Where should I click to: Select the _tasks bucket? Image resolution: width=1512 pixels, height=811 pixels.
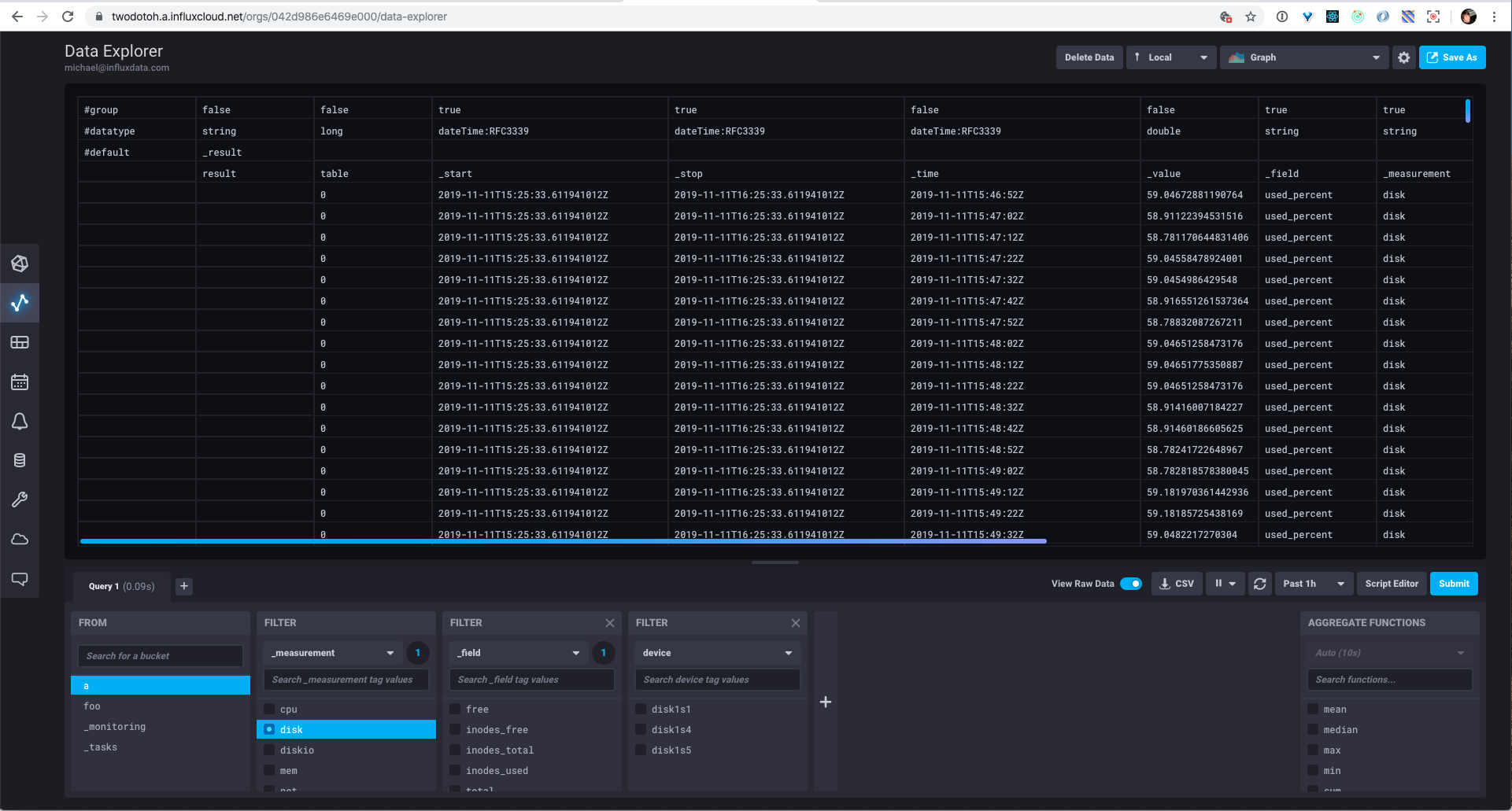click(161, 746)
